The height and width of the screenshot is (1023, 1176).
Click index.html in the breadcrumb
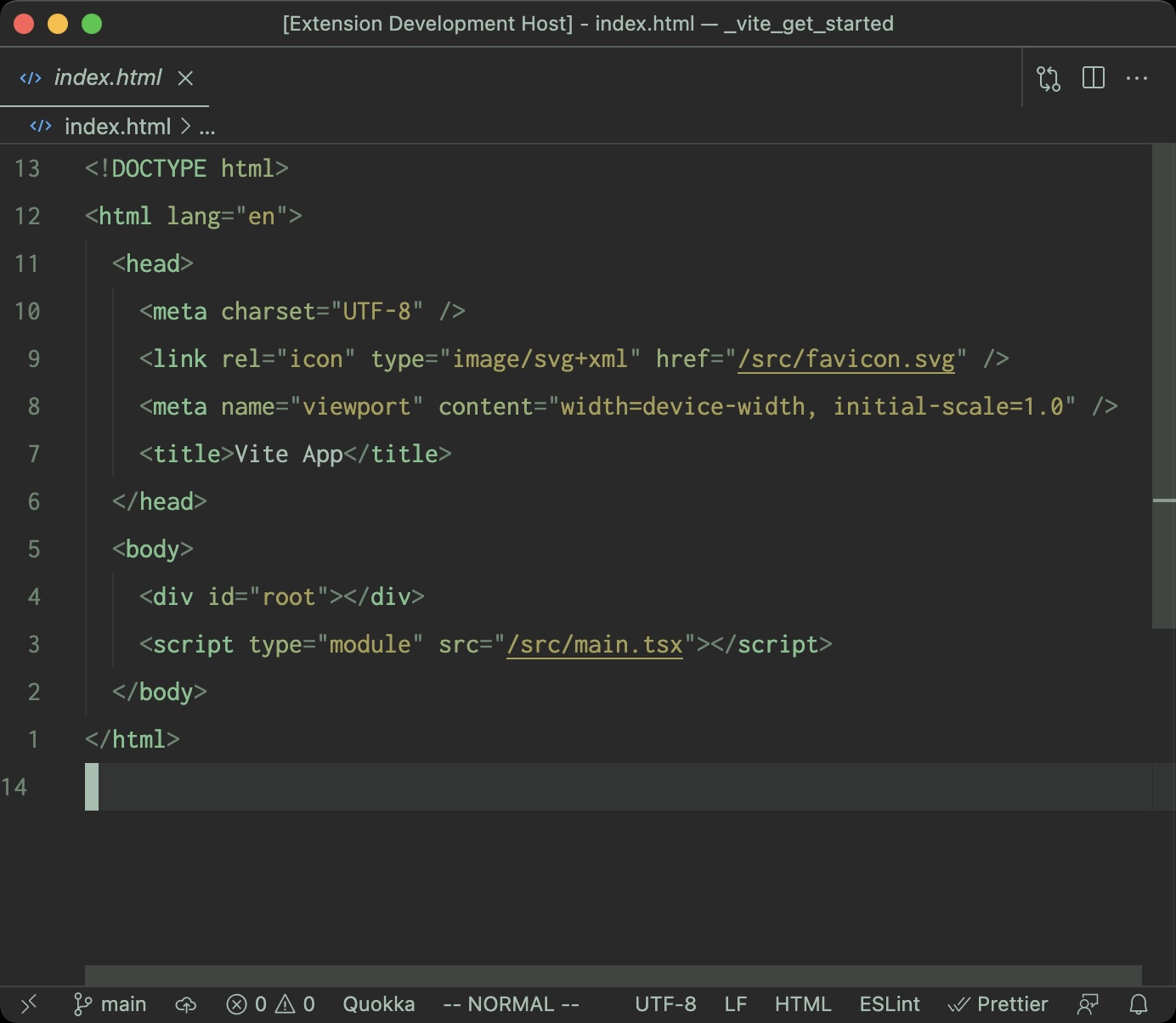(x=118, y=127)
